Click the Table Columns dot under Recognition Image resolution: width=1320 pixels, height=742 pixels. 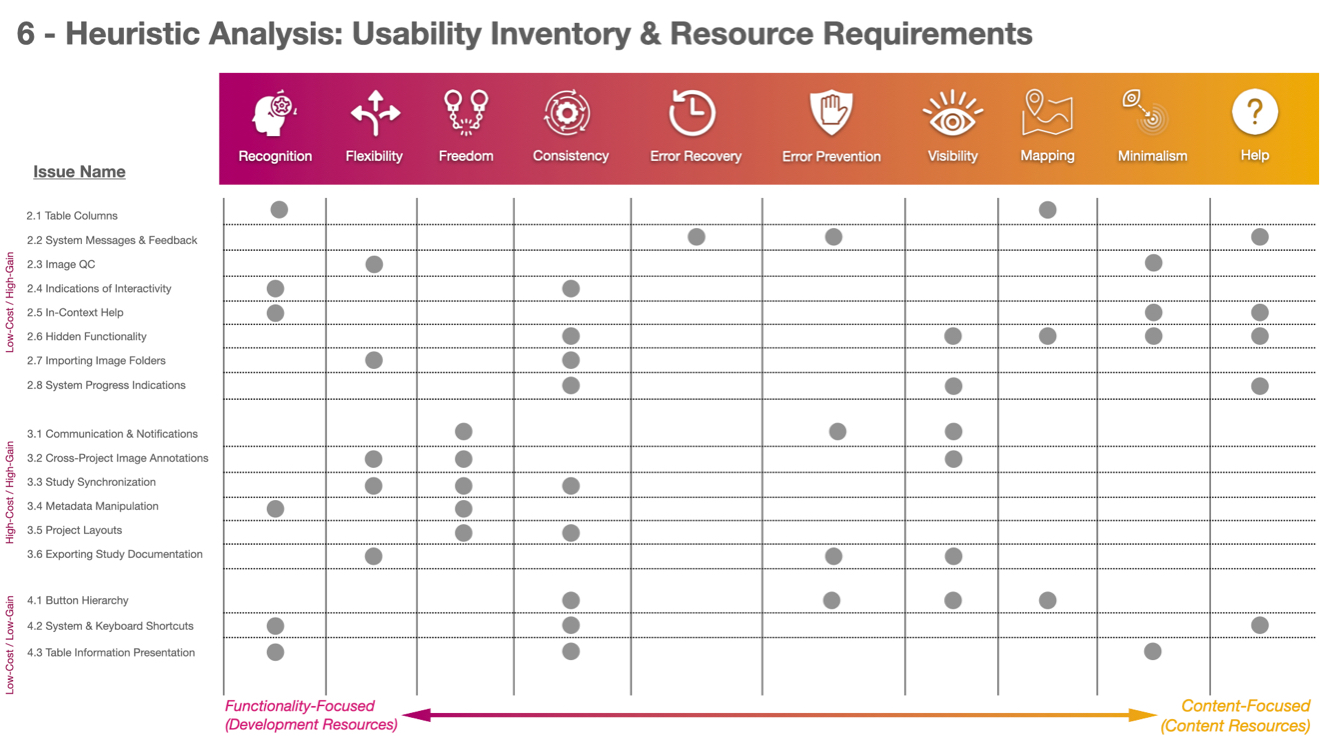point(279,210)
